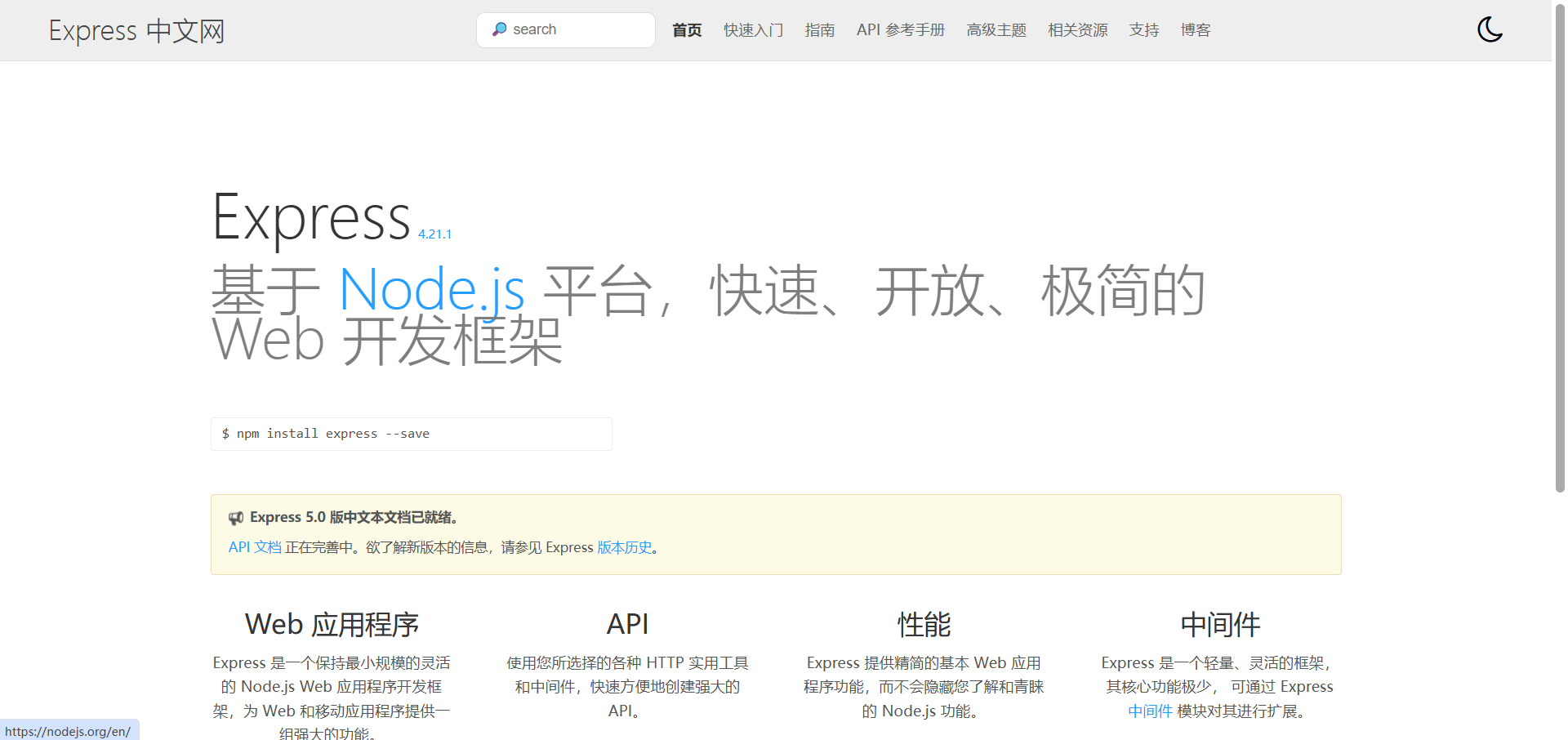Focus the search input field
This screenshot has height=740, width=1568.
pyautogui.click(x=566, y=30)
